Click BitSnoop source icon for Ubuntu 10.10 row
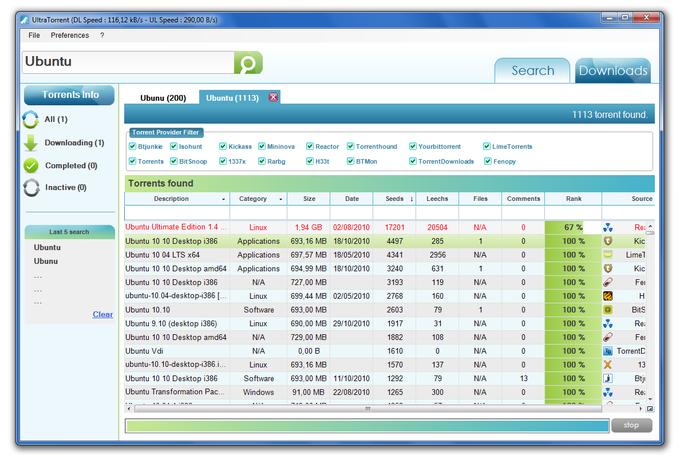 (x=608, y=310)
